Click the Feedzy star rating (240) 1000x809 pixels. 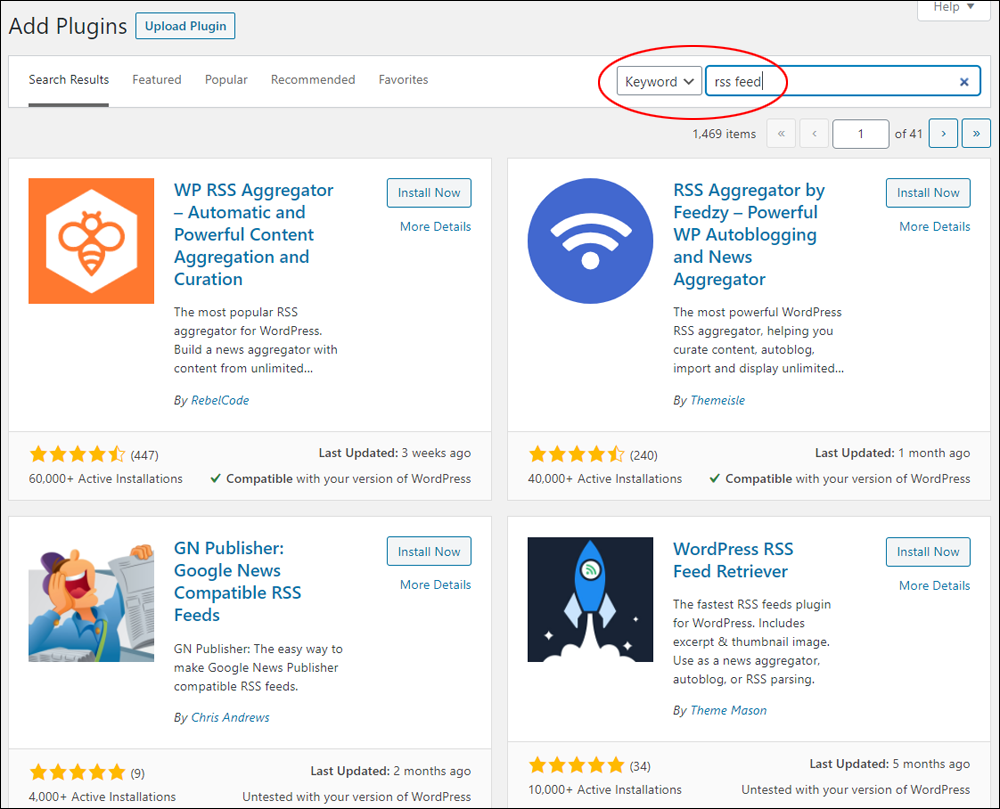tap(577, 454)
